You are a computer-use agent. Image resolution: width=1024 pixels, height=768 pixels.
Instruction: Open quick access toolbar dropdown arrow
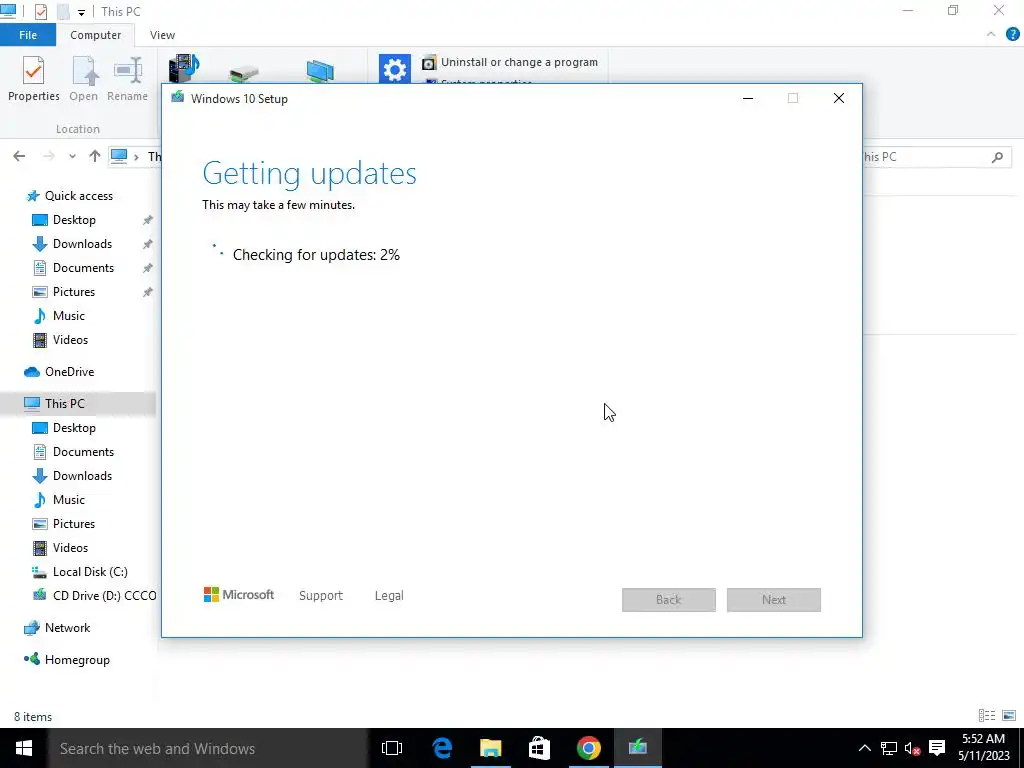coord(81,12)
